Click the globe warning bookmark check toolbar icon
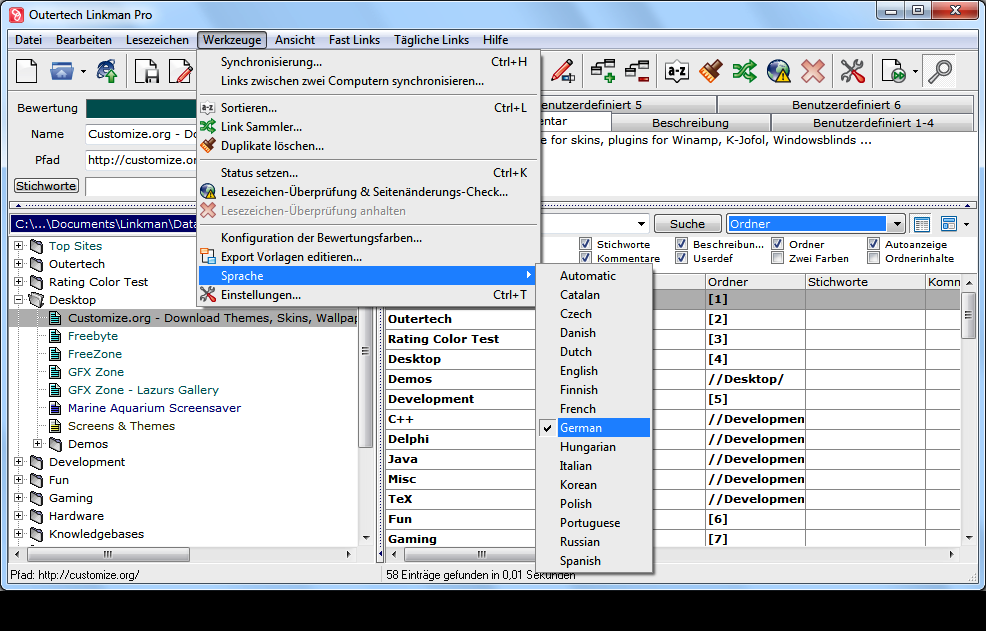This screenshot has height=631, width=986. tap(778, 71)
